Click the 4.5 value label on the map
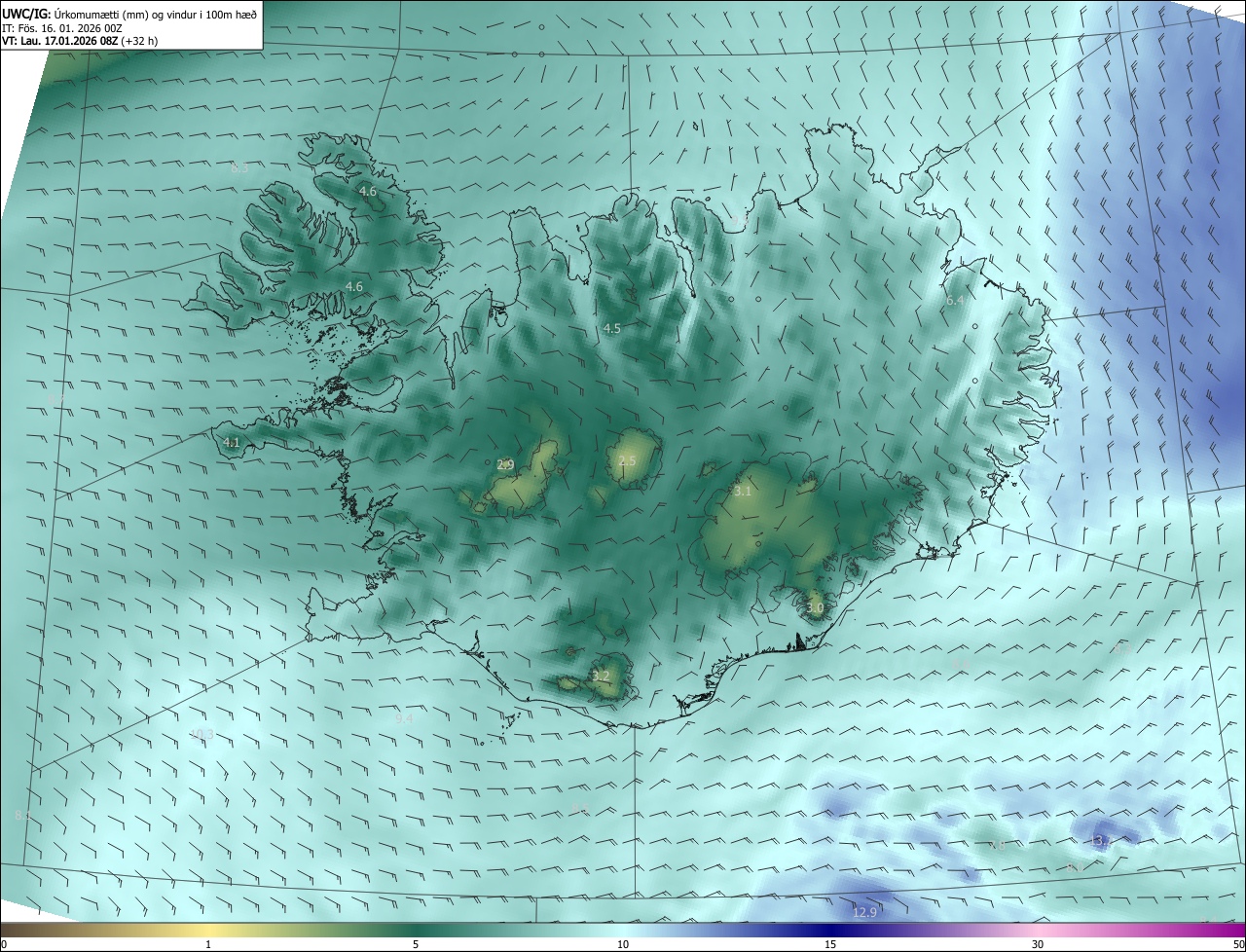This screenshot has height=952, width=1246. (x=611, y=329)
